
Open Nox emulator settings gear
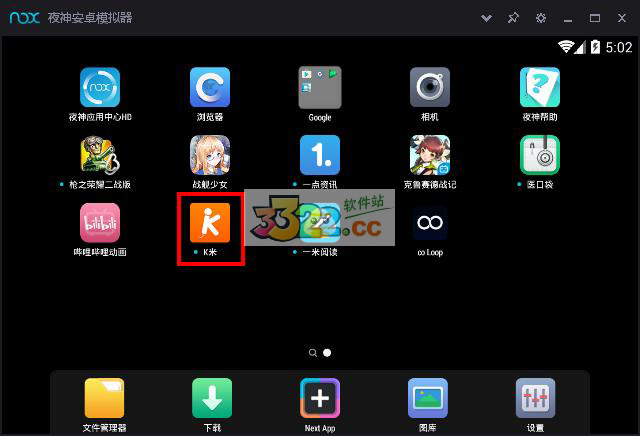(x=541, y=18)
